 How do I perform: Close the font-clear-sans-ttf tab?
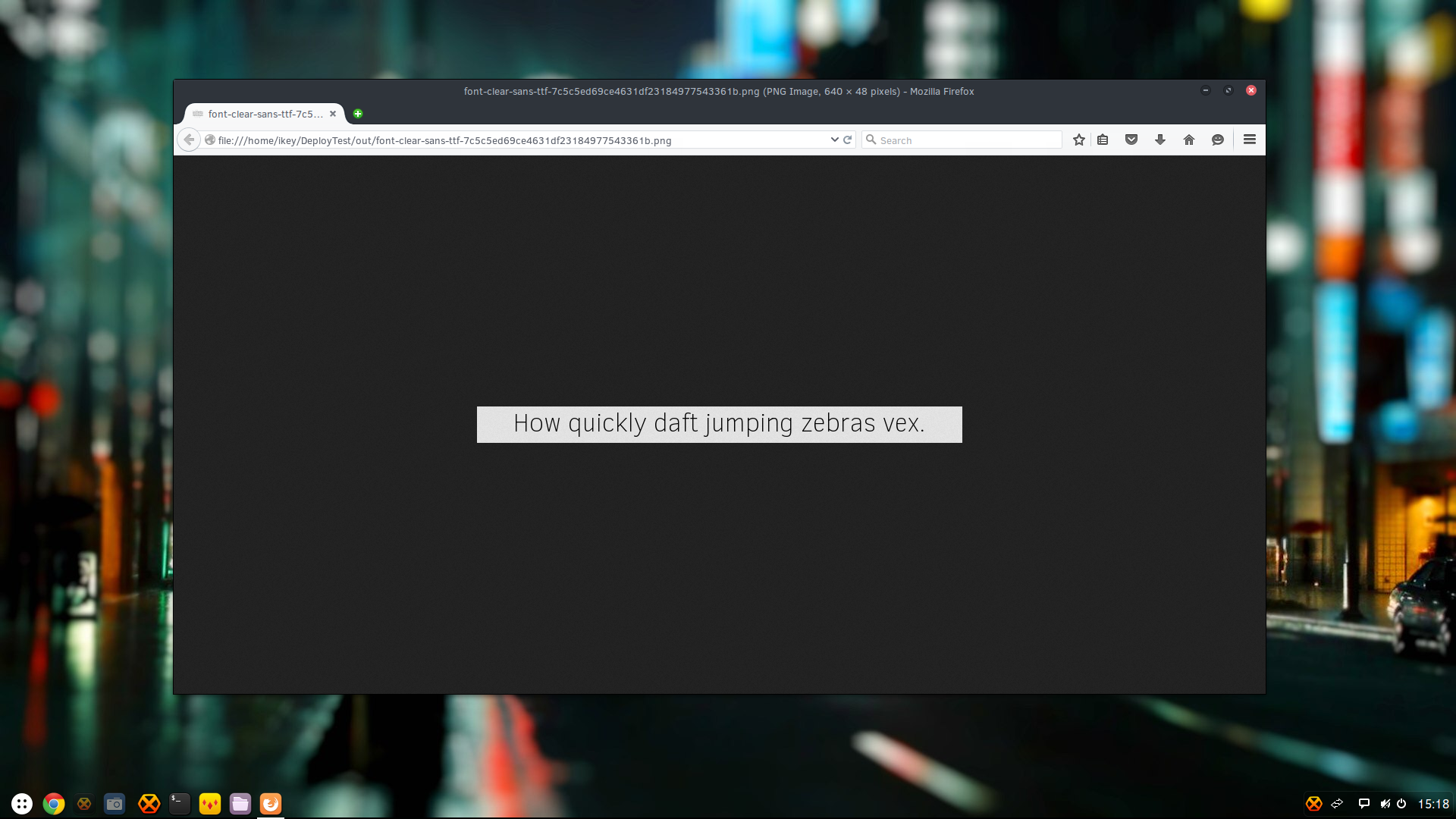coord(333,114)
